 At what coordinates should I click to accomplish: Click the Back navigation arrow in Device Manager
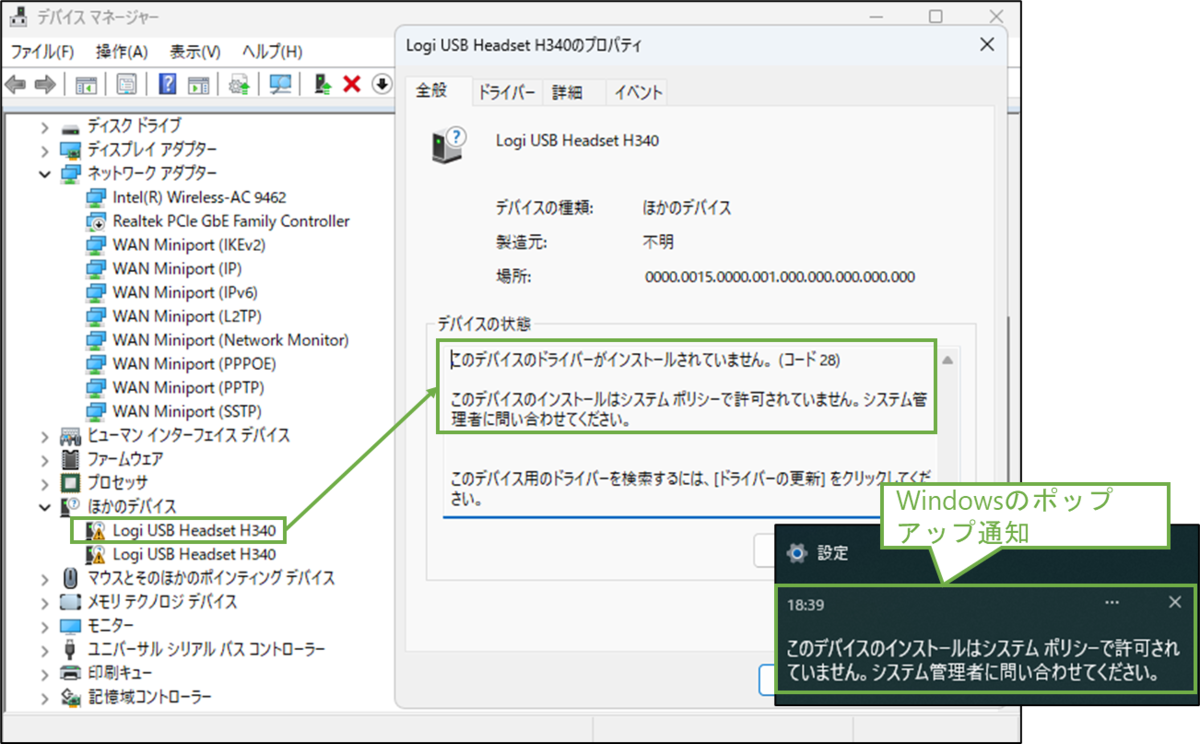[x=16, y=84]
